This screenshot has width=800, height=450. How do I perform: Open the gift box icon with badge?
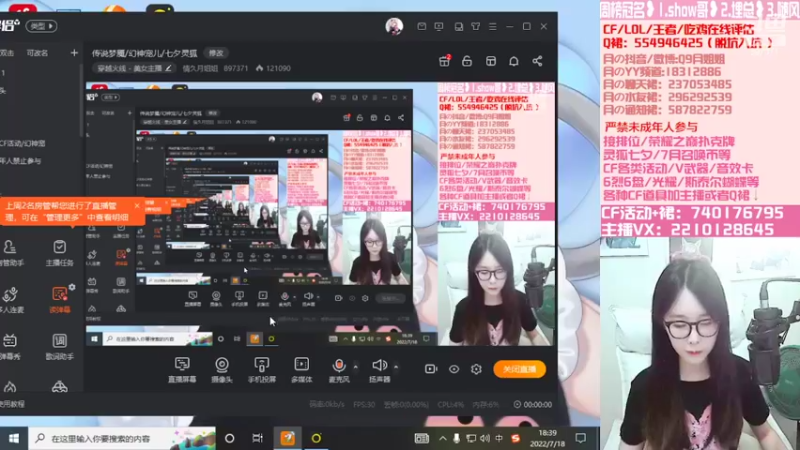(x=444, y=61)
